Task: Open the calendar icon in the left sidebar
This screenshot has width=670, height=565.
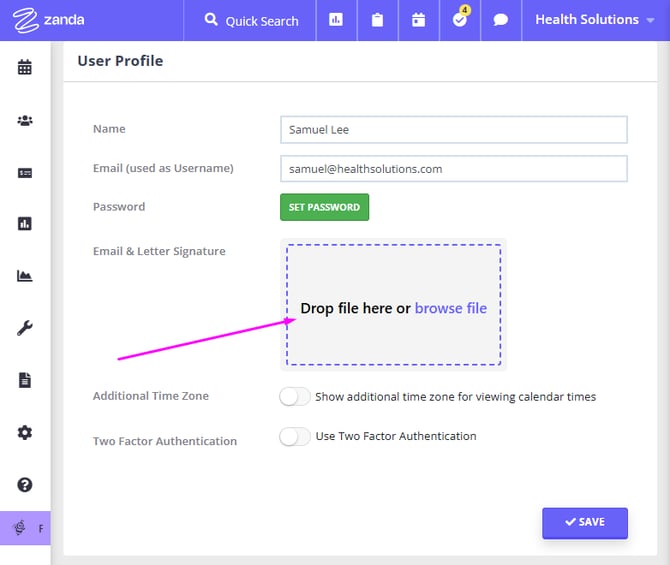Action: (x=25, y=68)
